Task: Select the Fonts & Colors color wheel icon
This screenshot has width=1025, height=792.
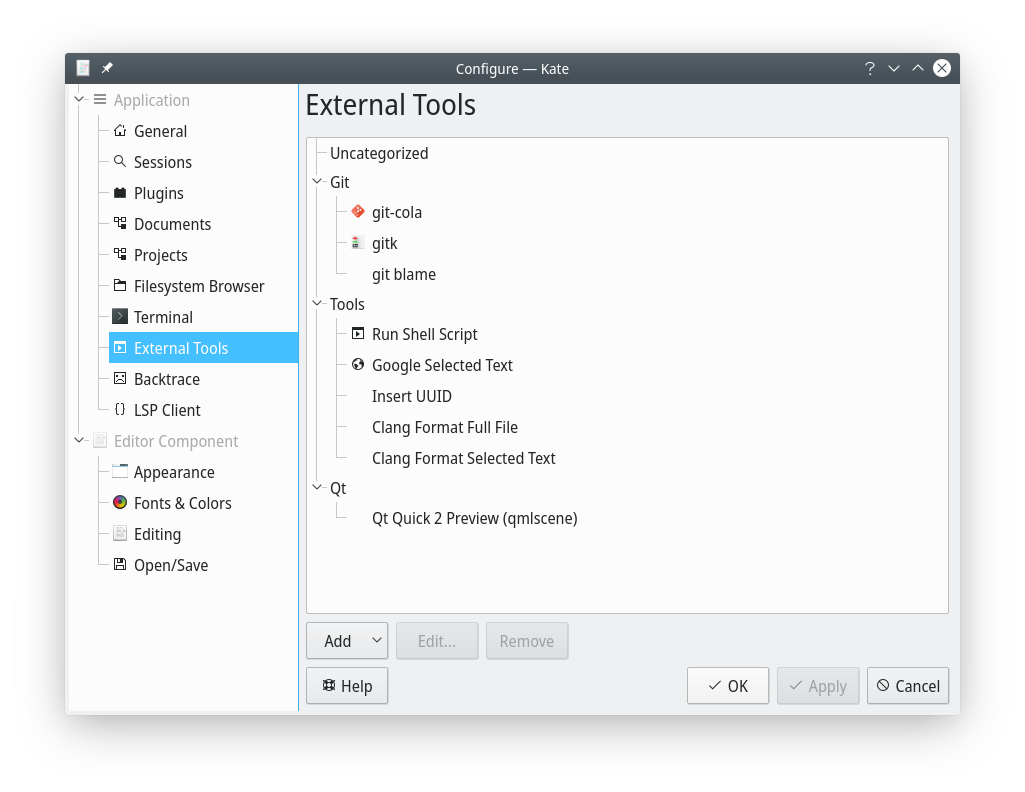Action: point(120,503)
